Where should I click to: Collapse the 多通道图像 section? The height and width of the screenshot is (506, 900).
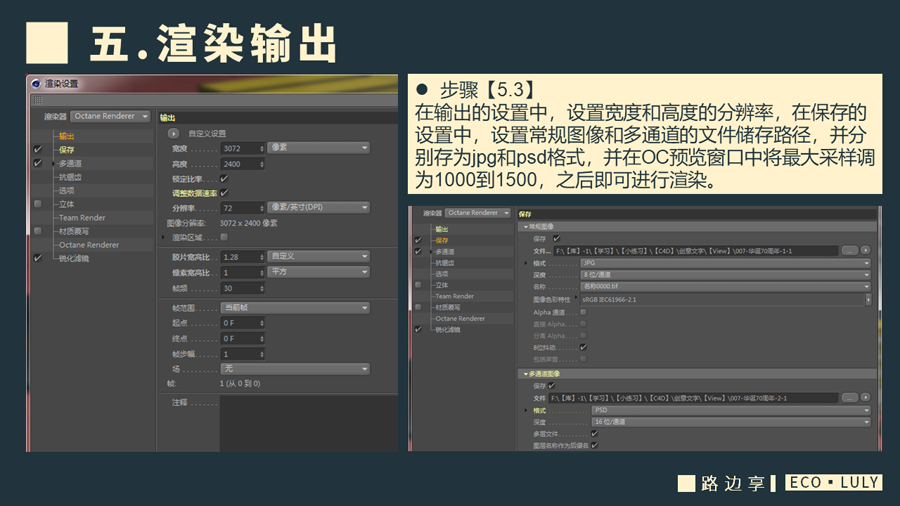(525, 374)
